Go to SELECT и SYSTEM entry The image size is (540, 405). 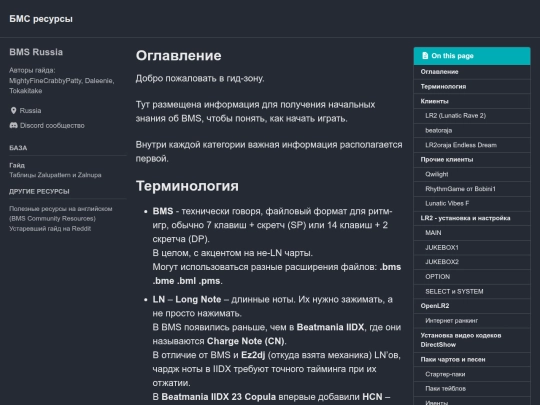pos(472,291)
